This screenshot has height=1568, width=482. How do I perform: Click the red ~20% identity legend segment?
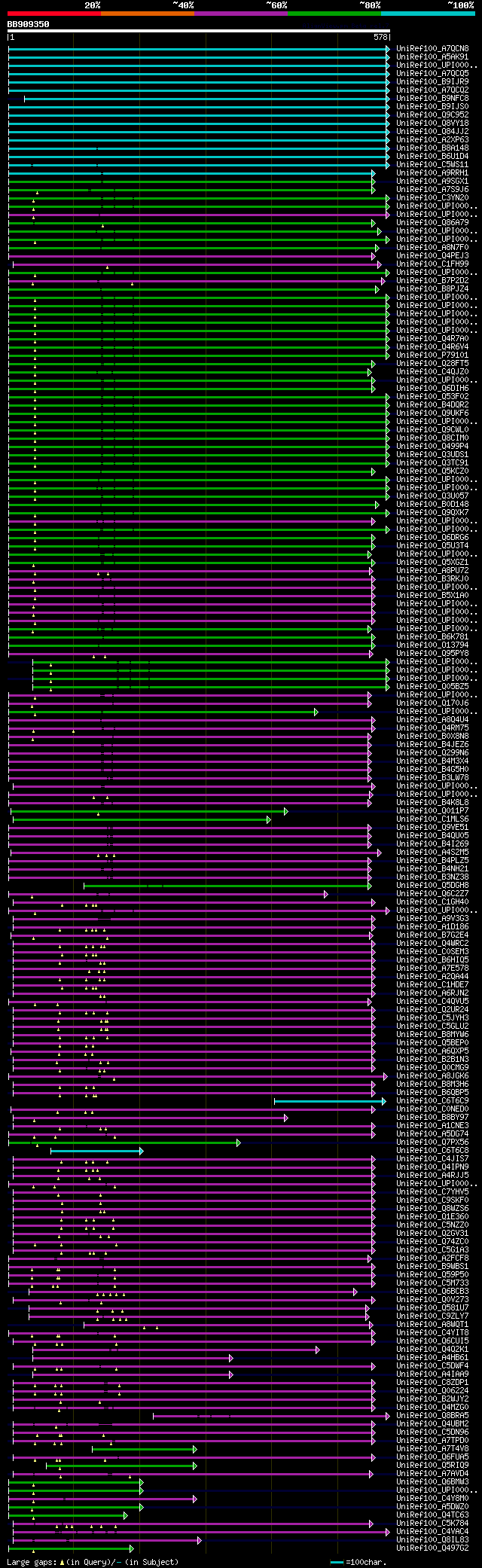(x=54, y=13)
